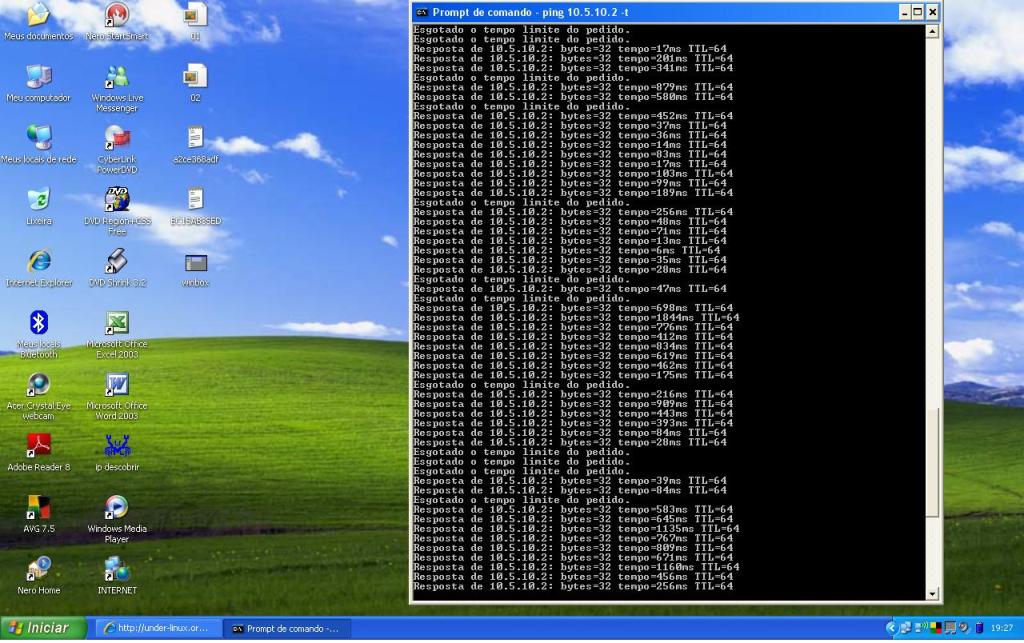Select the image file named 02
The width and height of the screenshot is (1024, 643).
[195, 84]
